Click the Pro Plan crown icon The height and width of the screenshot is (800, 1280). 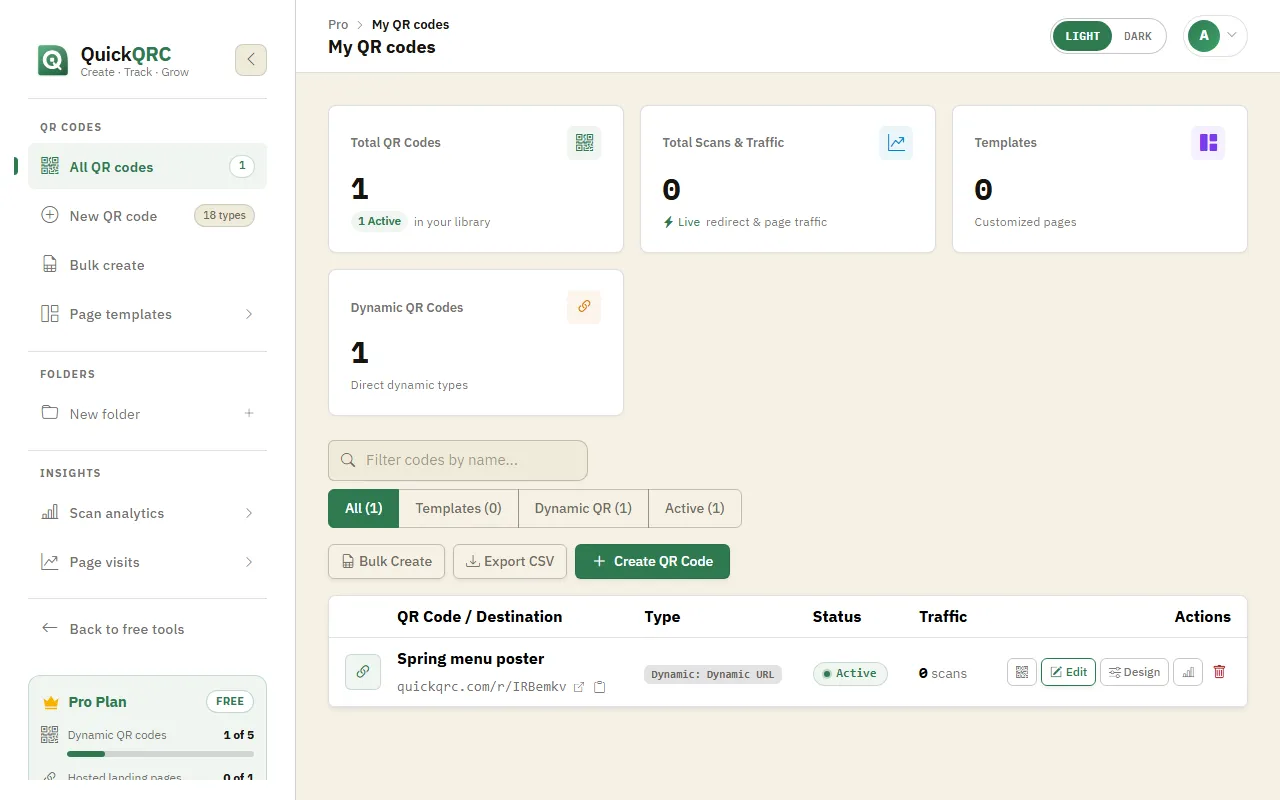(51, 702)
